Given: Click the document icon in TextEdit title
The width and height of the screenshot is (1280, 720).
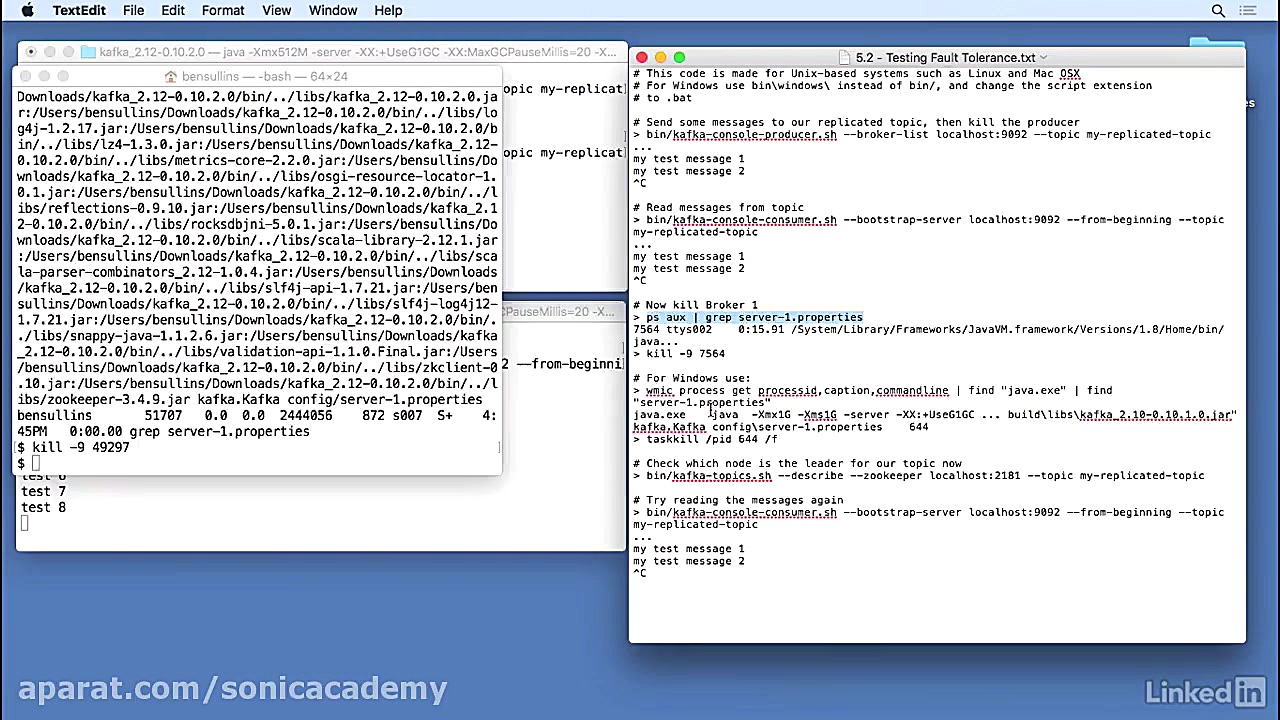Looking at the screenshot, I should click(845, 58).
